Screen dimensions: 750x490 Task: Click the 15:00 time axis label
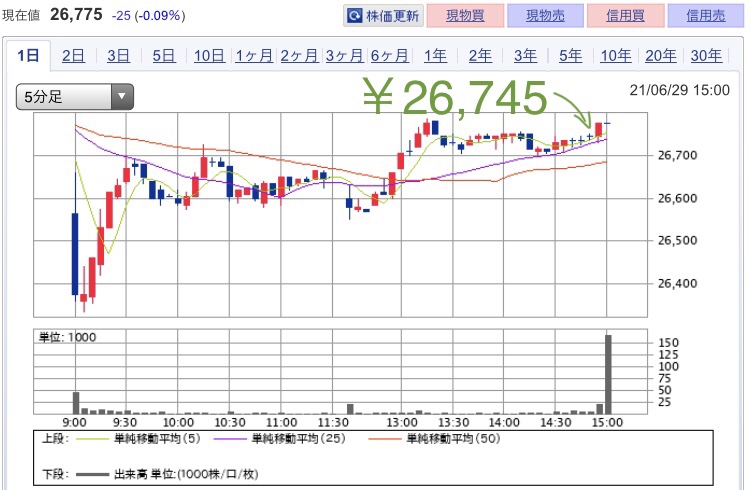point(607,423)
